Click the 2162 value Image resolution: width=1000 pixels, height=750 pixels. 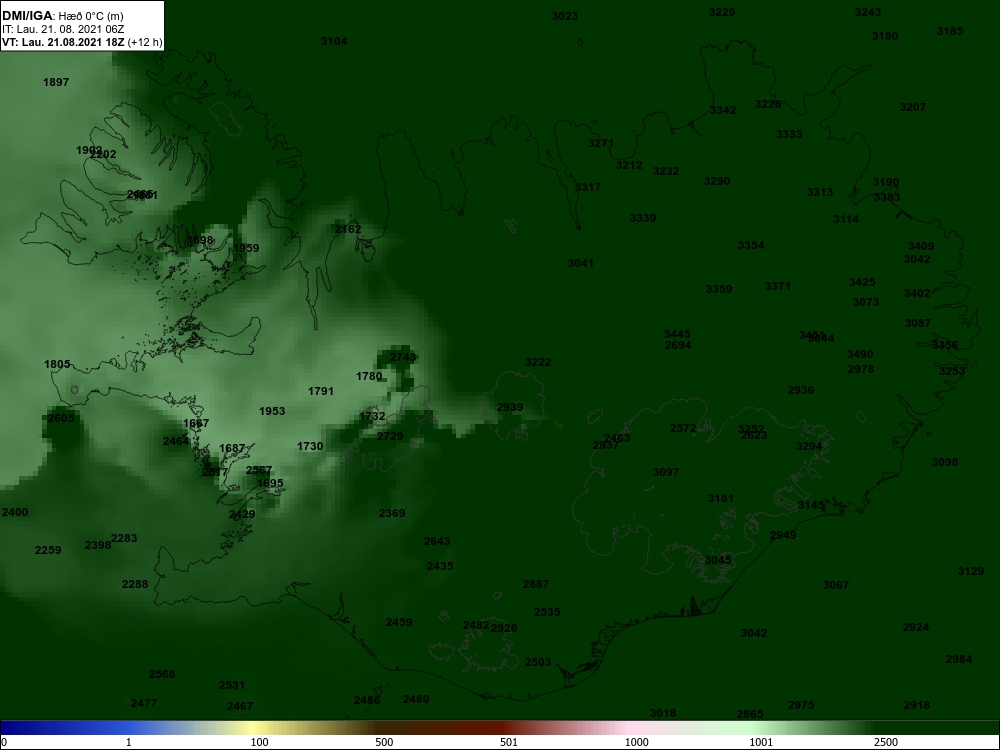348,229
